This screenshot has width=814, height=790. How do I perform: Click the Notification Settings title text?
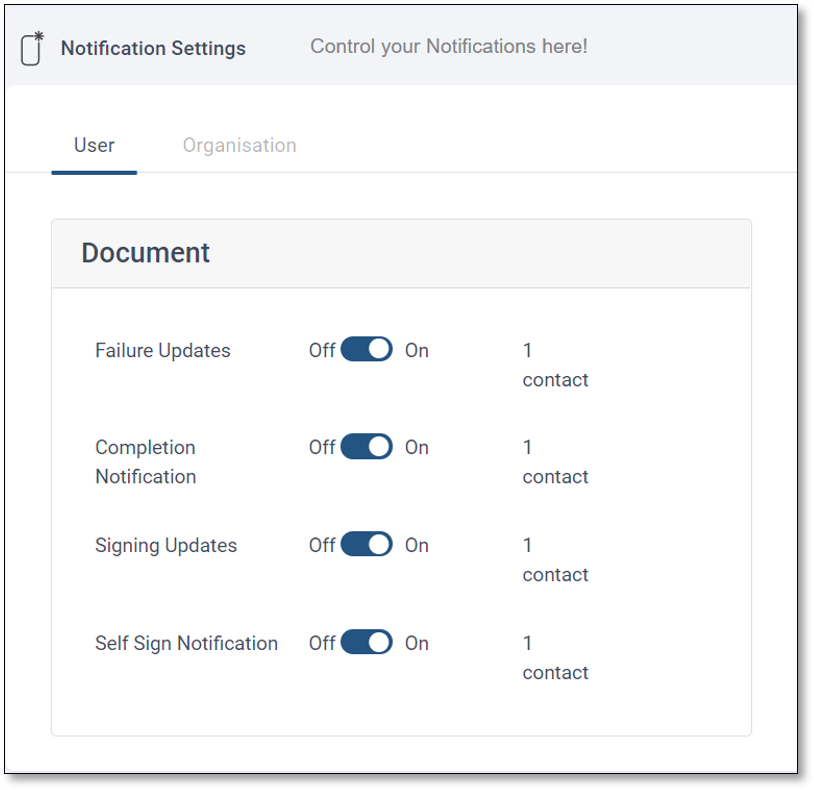pyautogui.click(x=153, y=48)
